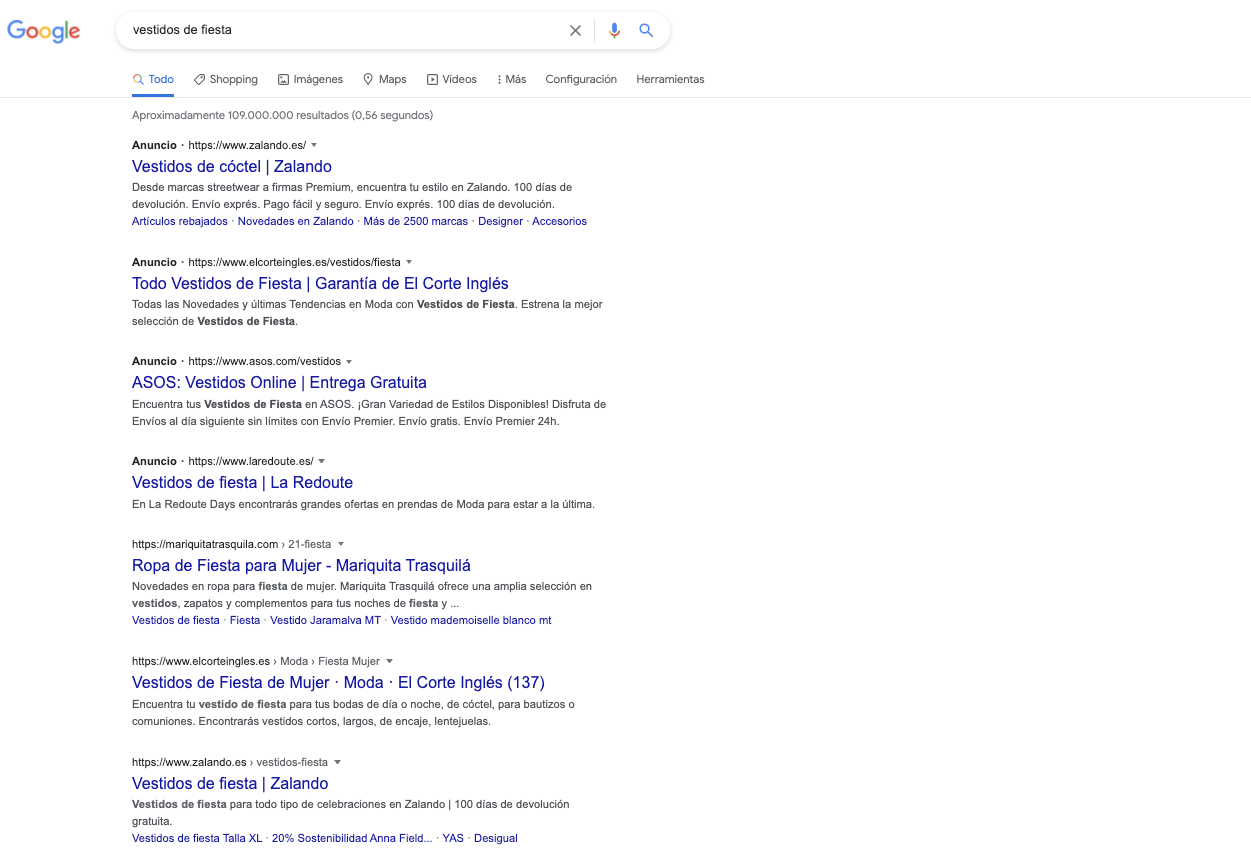Click 'Novedades en Zalando' sitelink
The image size is (1251, 859).
(296, 221)
